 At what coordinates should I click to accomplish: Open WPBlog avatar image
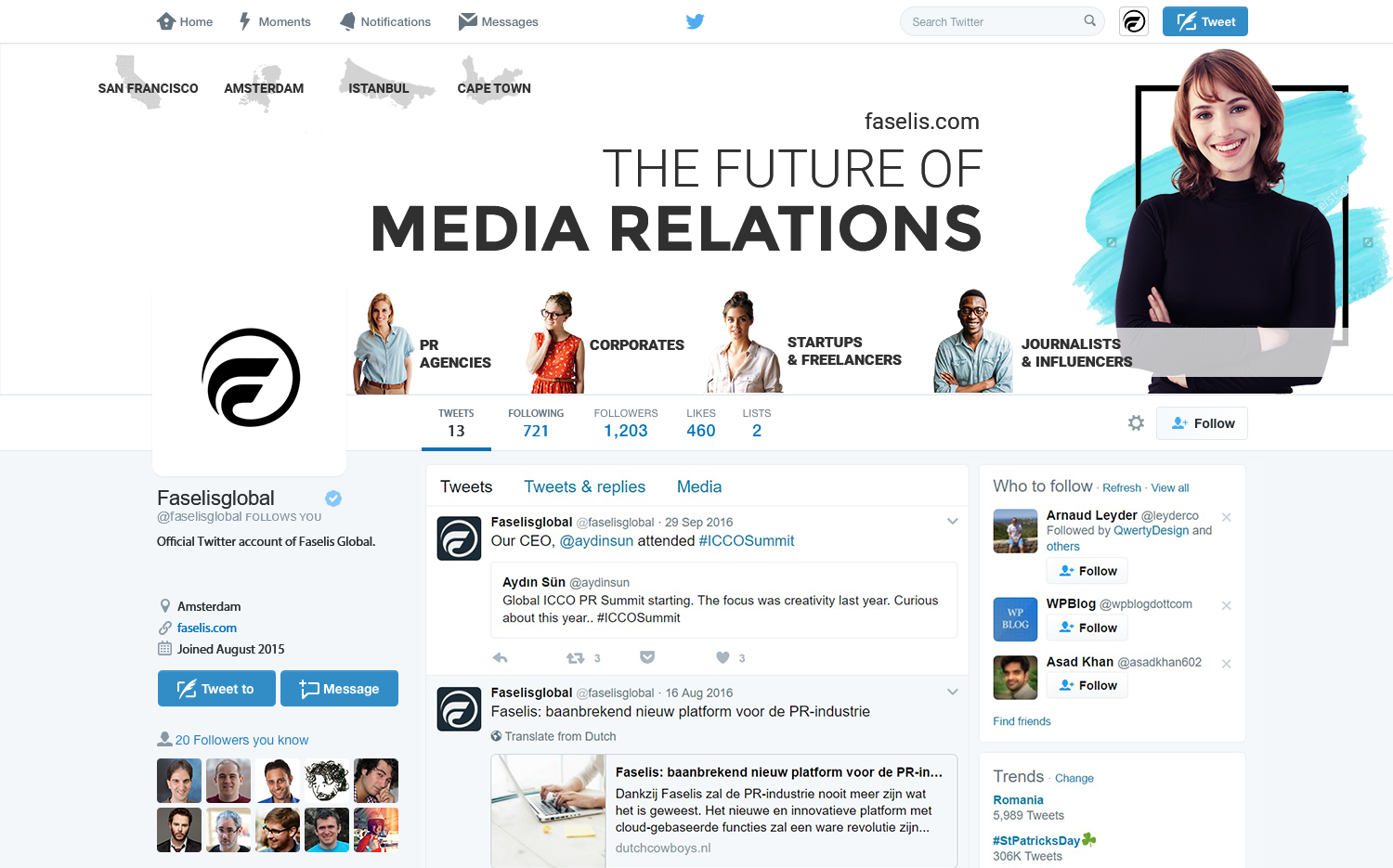tap(1015, 619)
